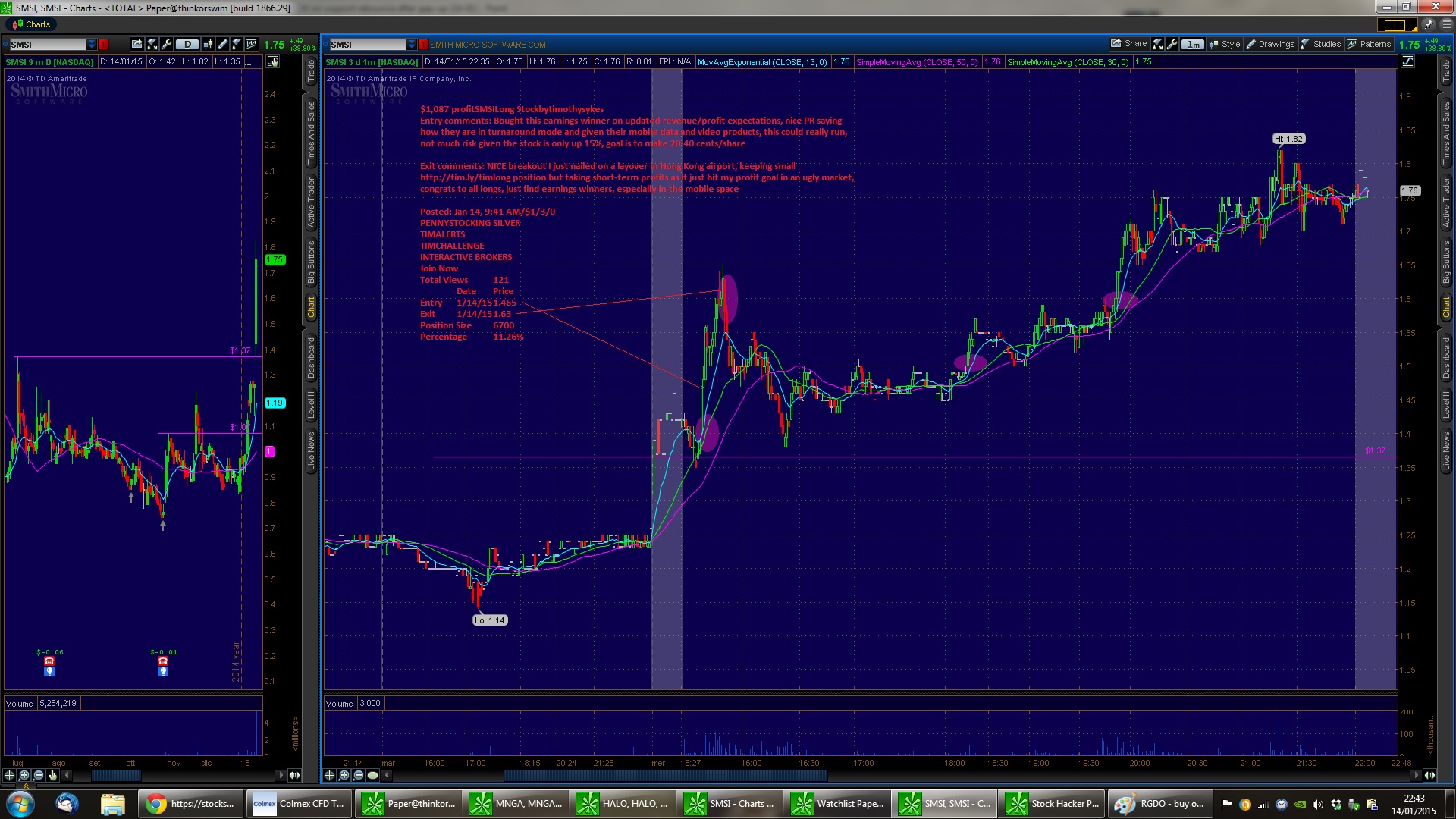Viewport: 1456px width, 819px height.
Task: Open left chart drawings pencil icon
Action: (x=222, y=44)
